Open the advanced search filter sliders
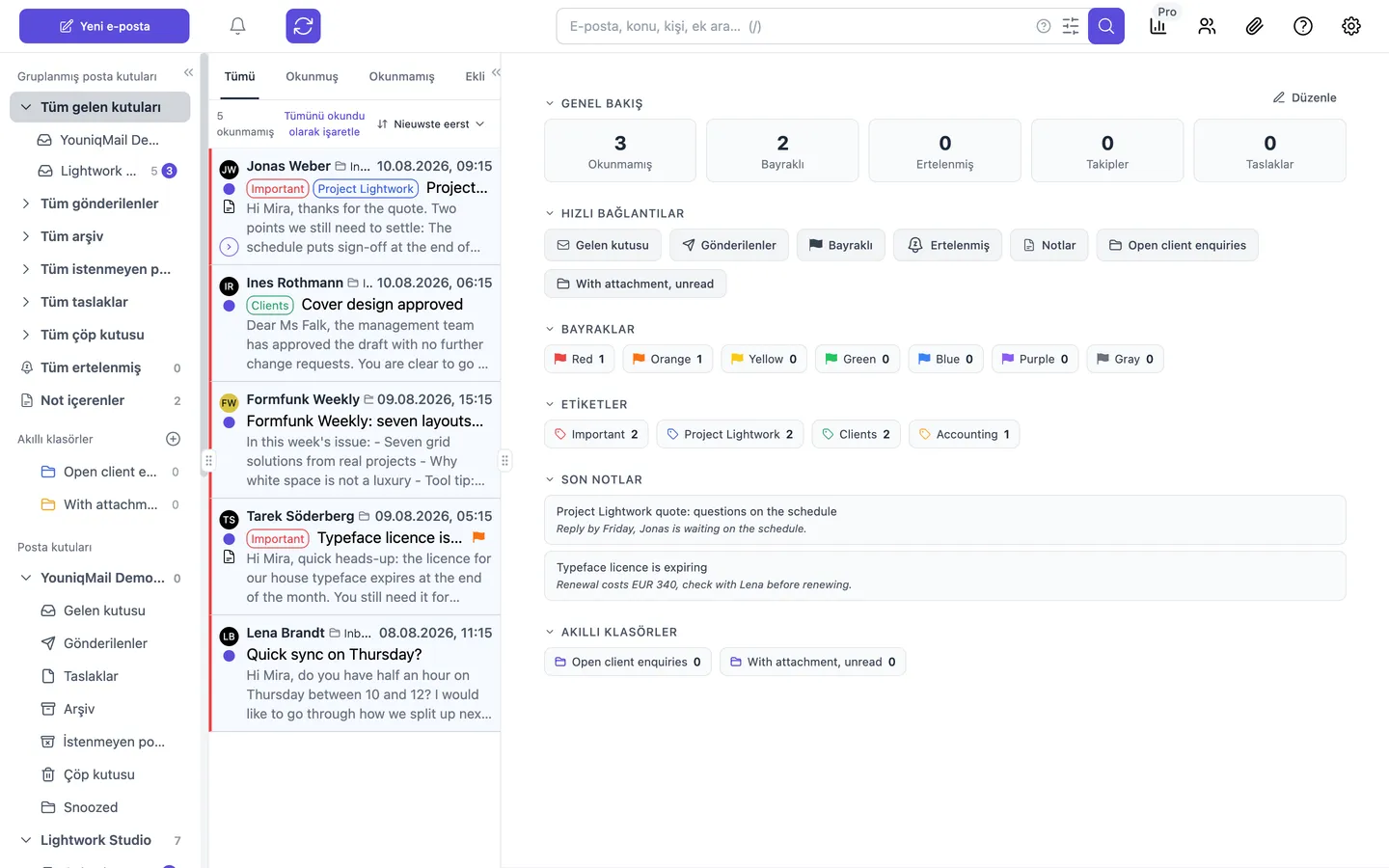 (1071, 26)
